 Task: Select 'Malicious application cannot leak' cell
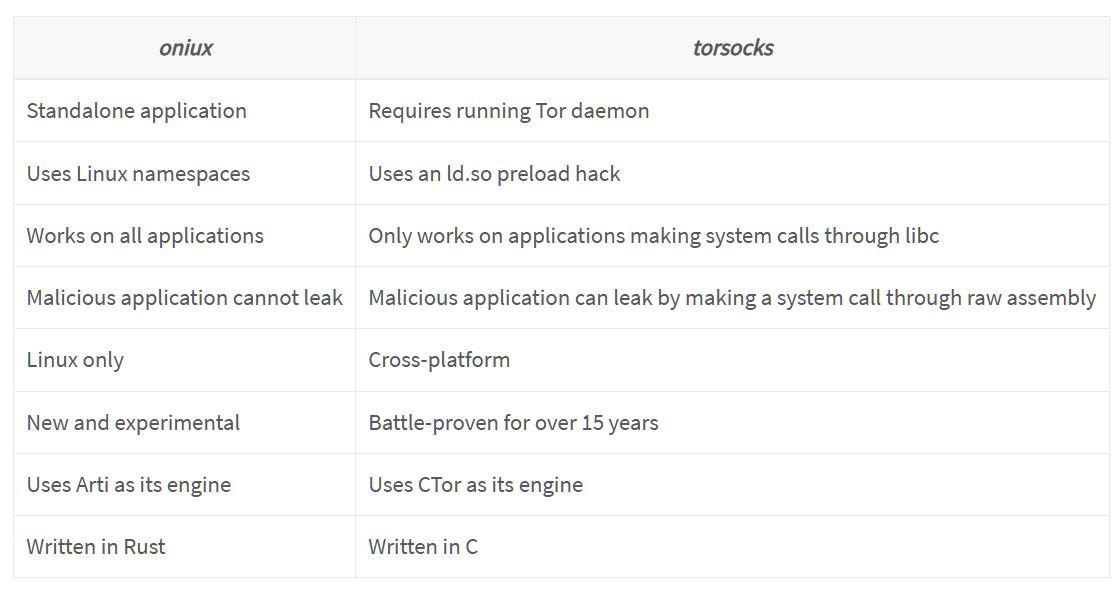click(x=185, y=298)
